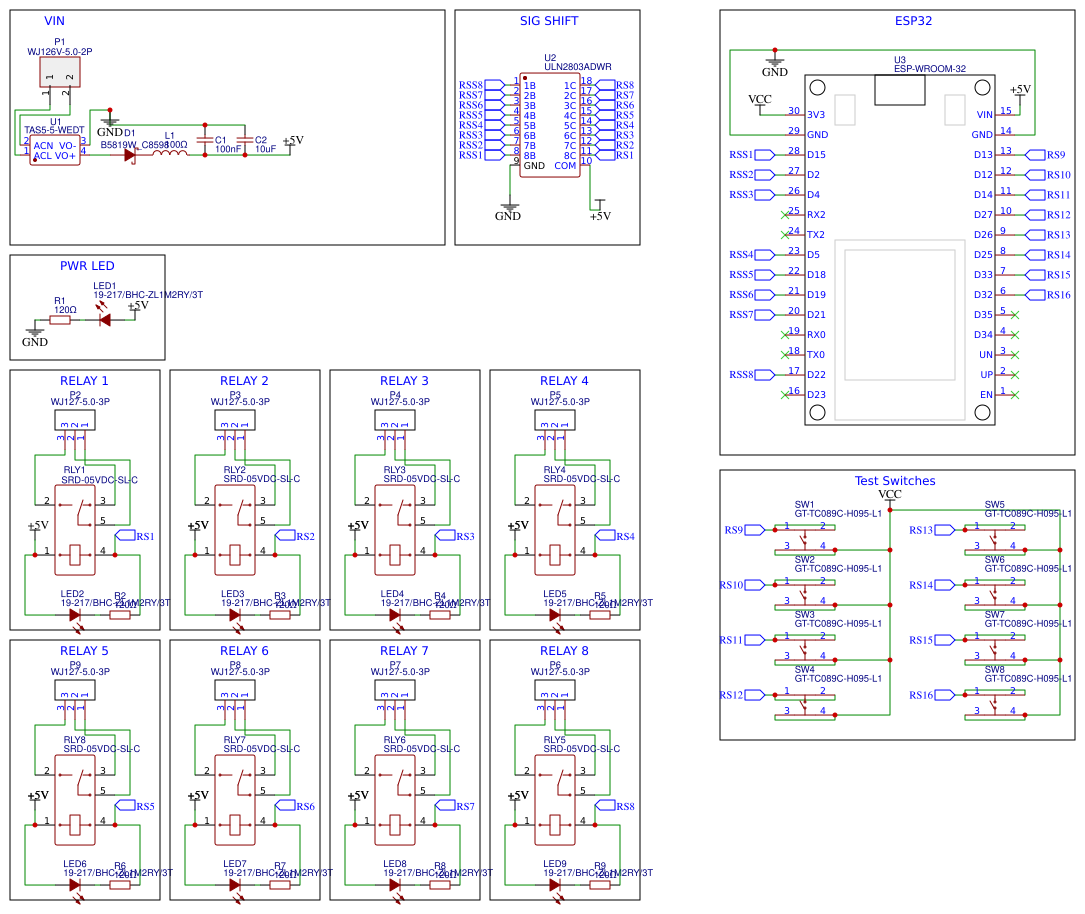Screen dimensions: 1085x914
Task: Select the P5 connector in RELAY 4
Action: point(555,420)
